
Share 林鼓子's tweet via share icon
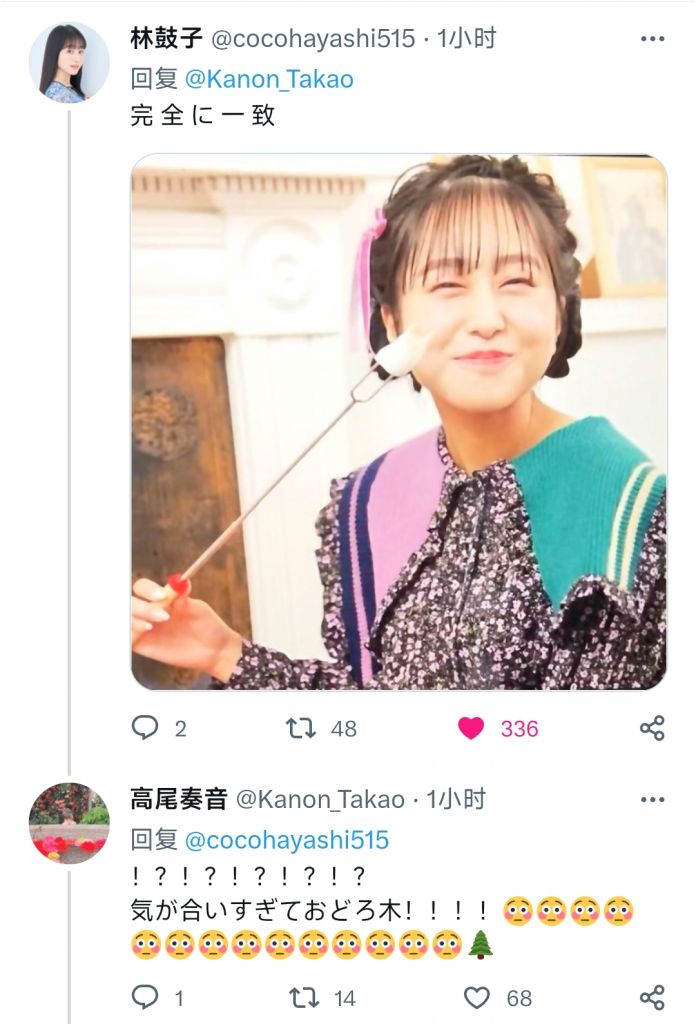tap(652, 728)
